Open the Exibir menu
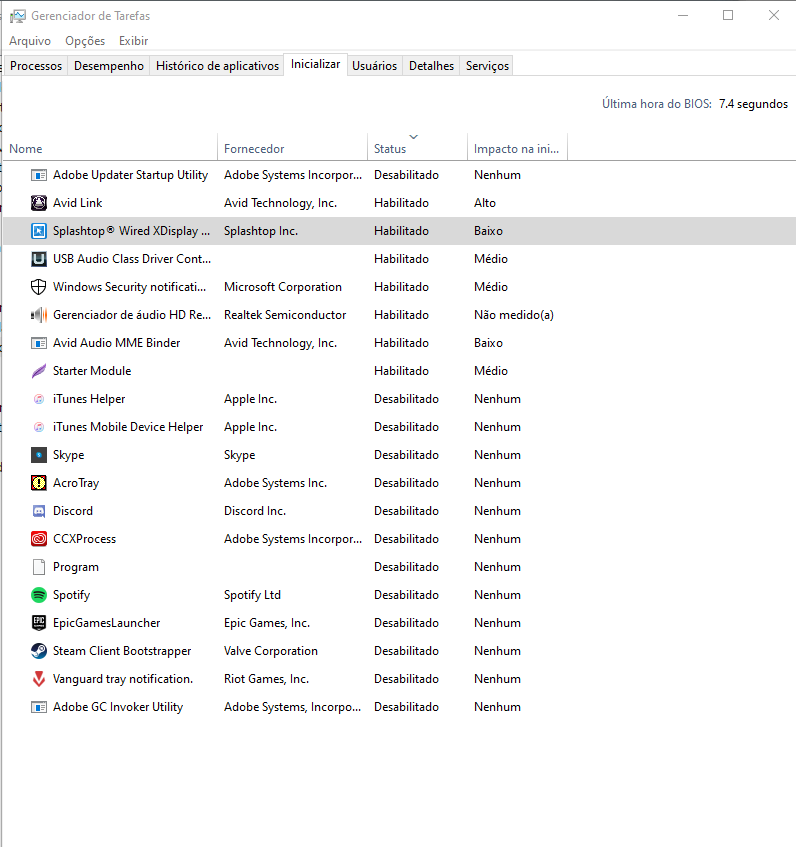This screenshot has height=847, width=796. click(x=133, y=41)
